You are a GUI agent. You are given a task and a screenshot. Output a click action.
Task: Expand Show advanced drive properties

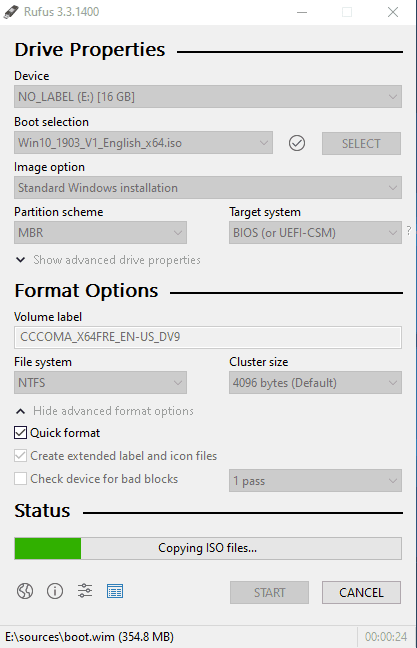tap(108, 260)
